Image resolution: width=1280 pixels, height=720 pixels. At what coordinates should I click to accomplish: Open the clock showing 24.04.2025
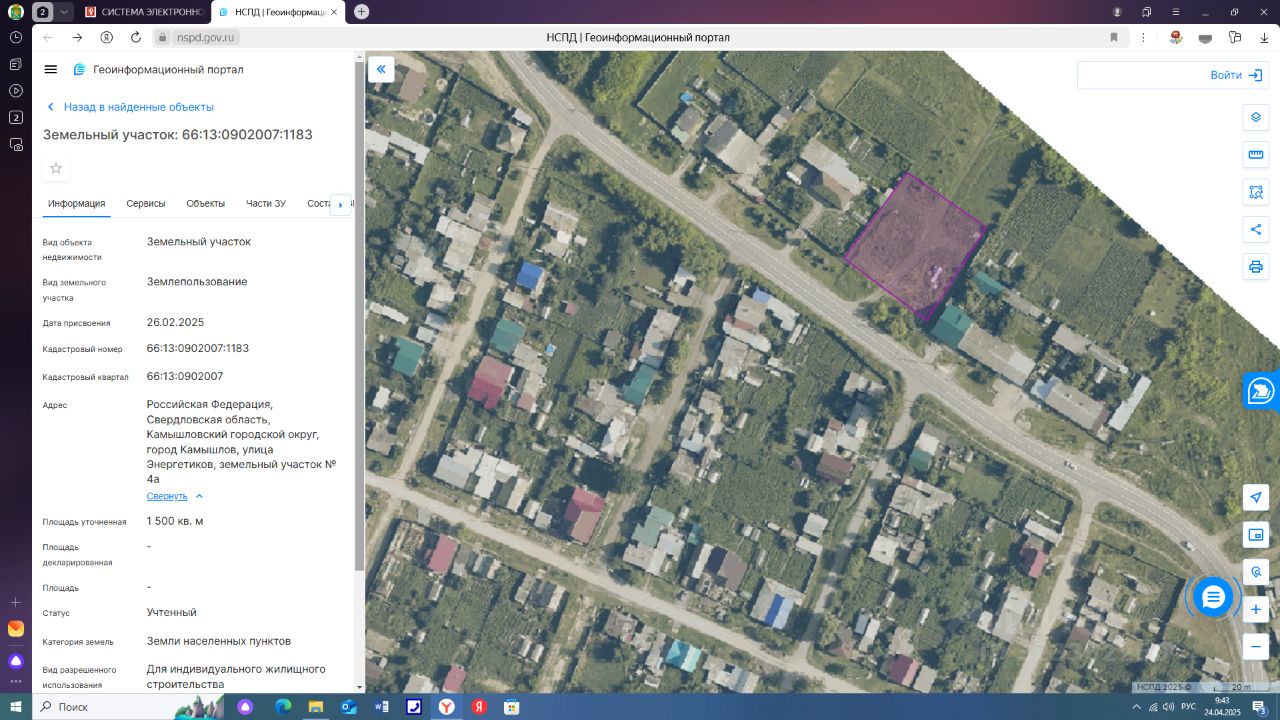click(1224, 707)
